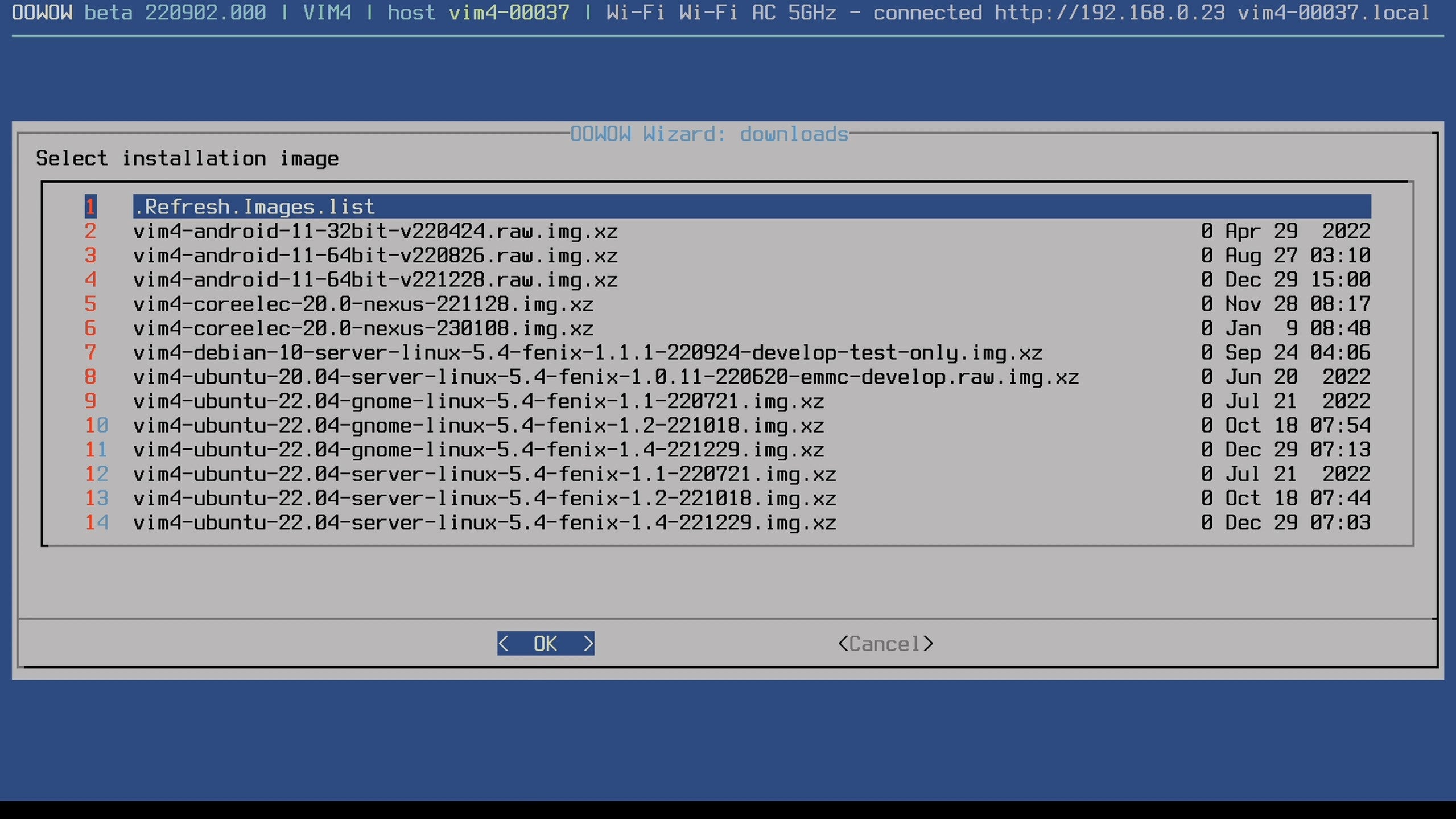Screen dimensions: 1456x819
Task: Pick ubuntu-22.04-server fenix-1.1-220721 image
Action: [485, 474]
